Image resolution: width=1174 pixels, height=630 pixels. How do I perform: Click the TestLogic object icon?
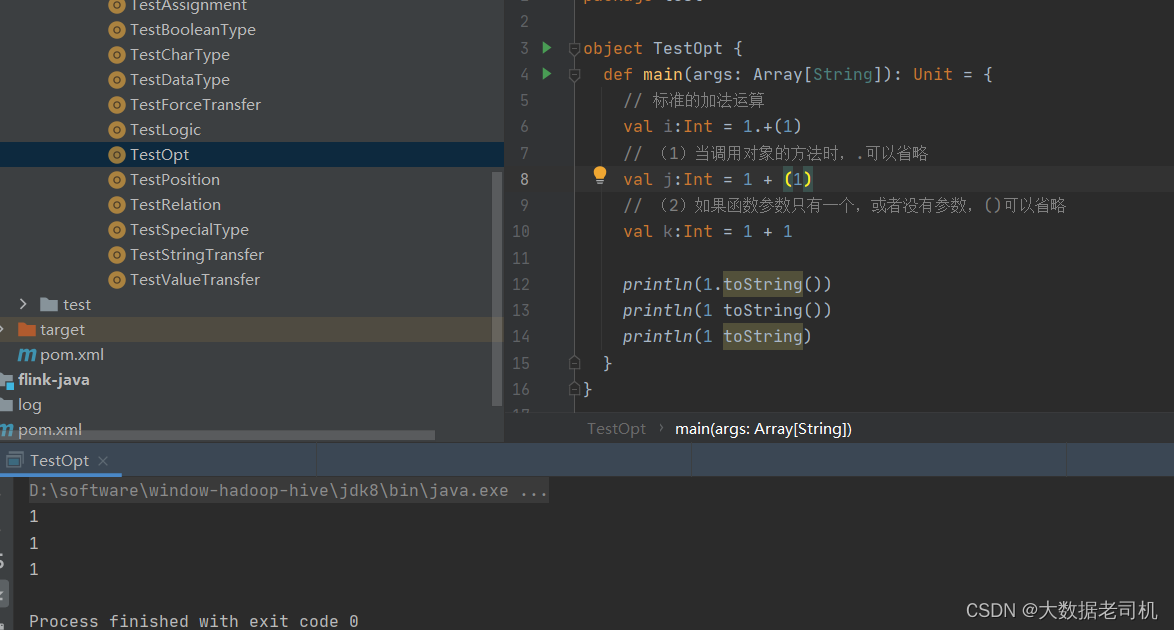pyautogui.click(x=116, y=130)
